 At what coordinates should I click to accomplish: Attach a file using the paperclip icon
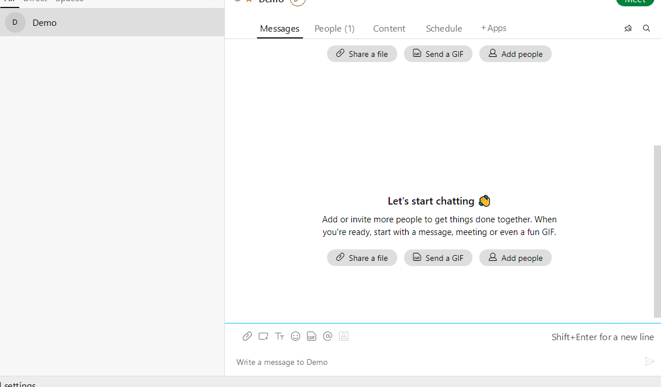click(x=247, y=336)
